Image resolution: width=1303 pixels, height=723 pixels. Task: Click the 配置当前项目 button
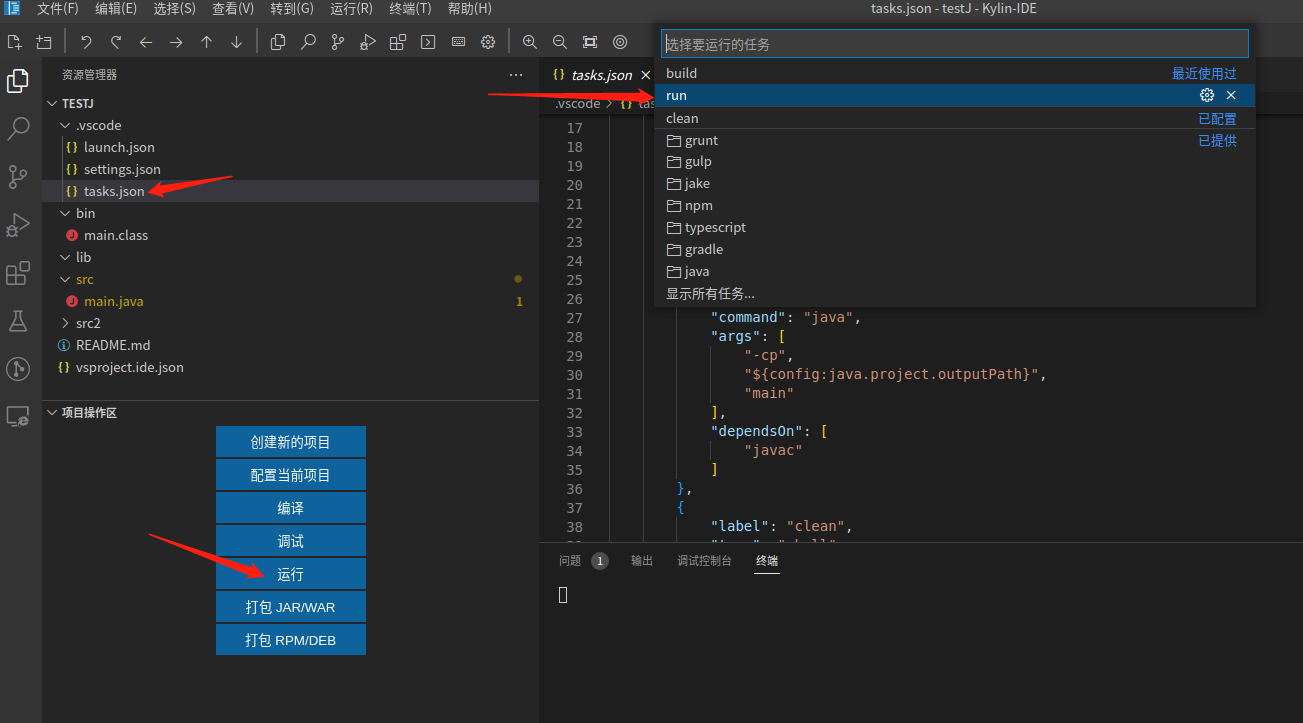click(x=291, y=475)
